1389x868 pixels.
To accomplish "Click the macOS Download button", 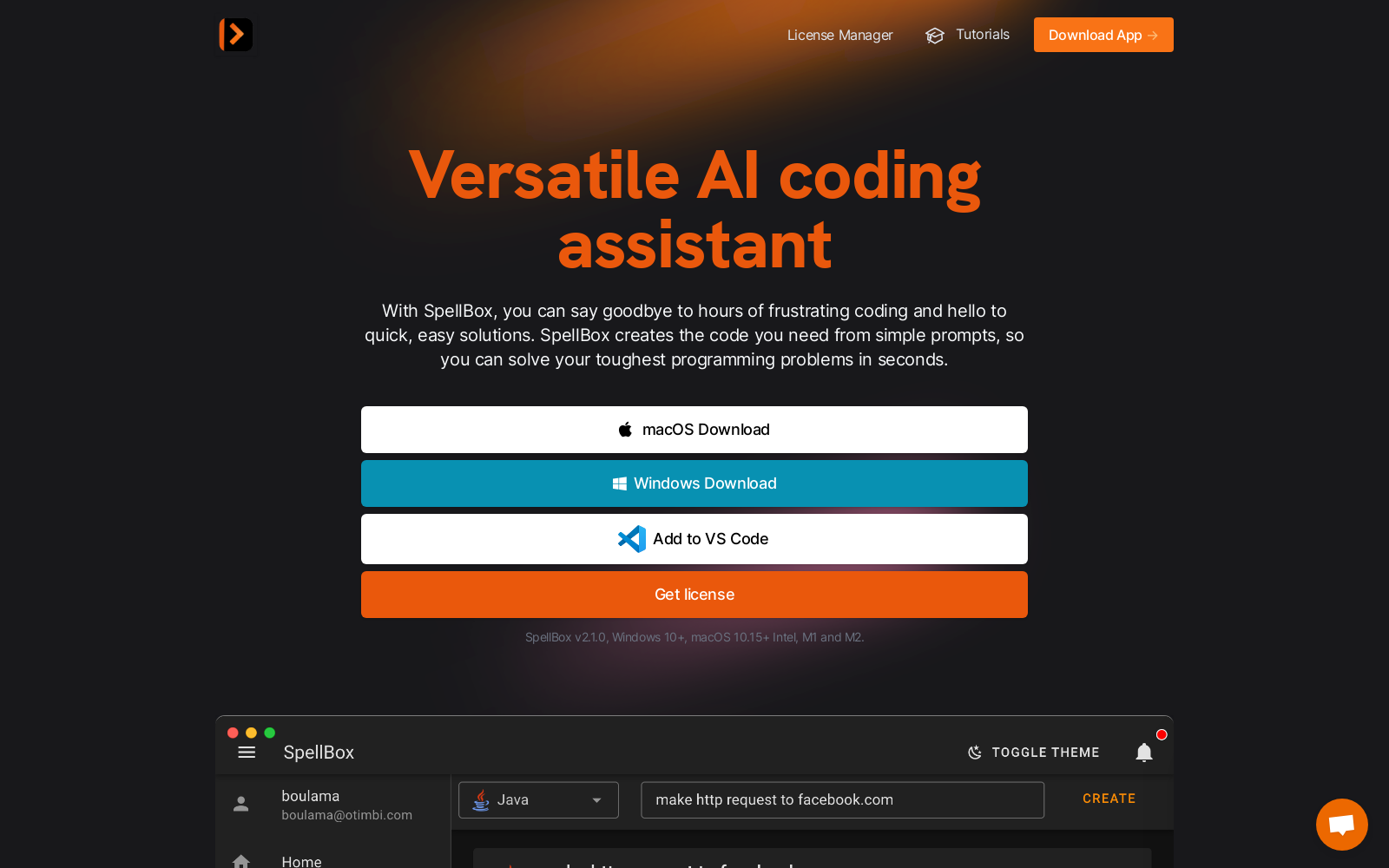I will (694, 430).
